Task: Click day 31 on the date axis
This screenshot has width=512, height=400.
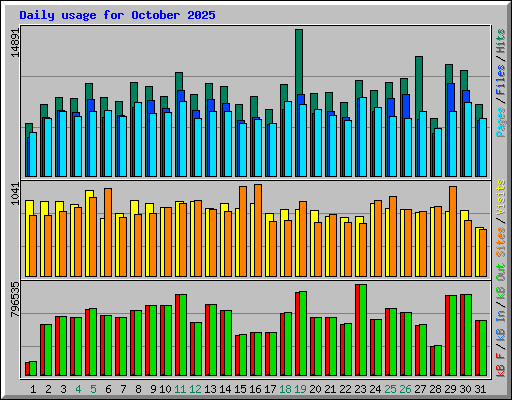Action: pos(480,389)
